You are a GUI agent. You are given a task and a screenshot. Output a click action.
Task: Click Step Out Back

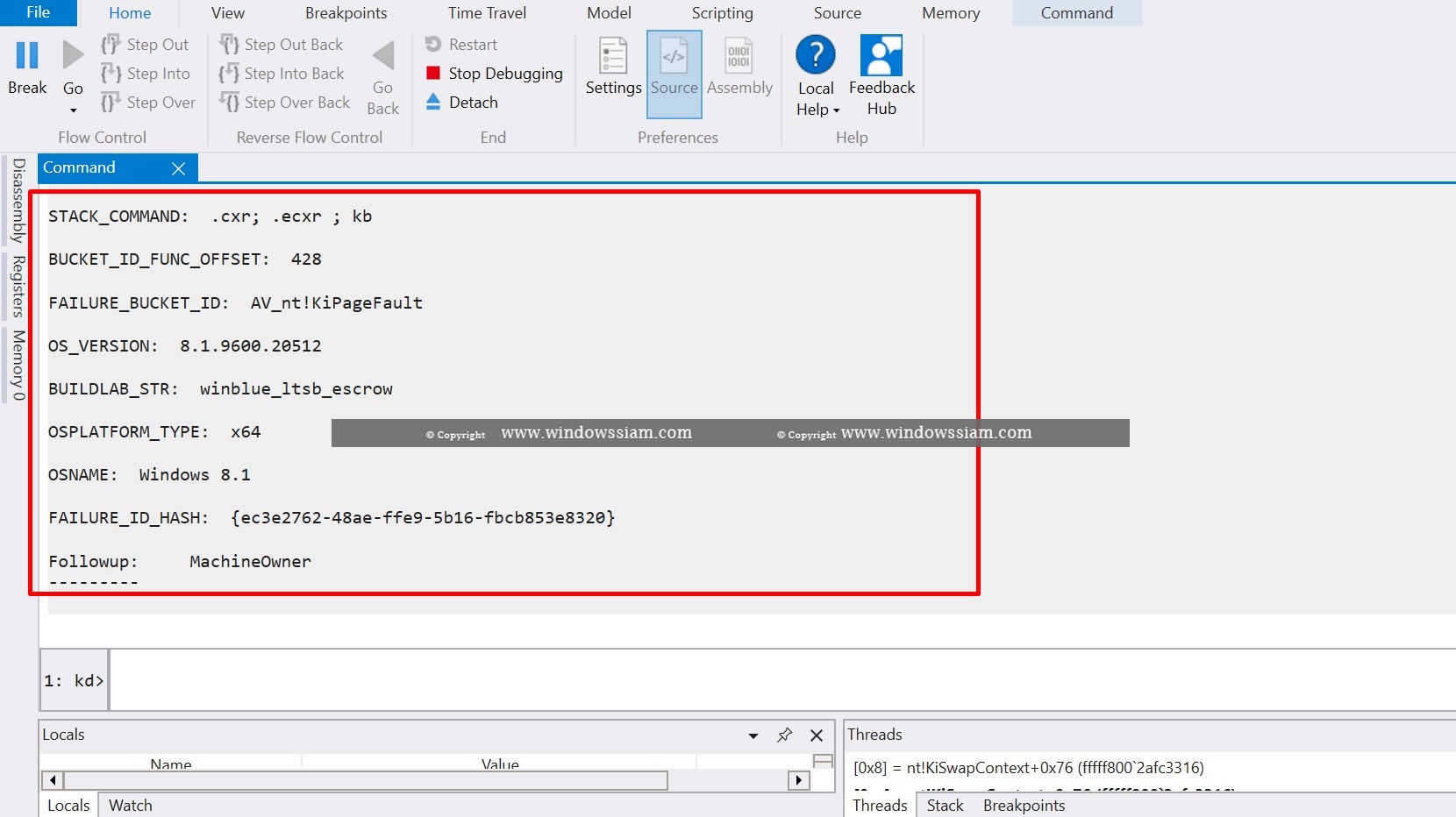[x=282, y=45]
